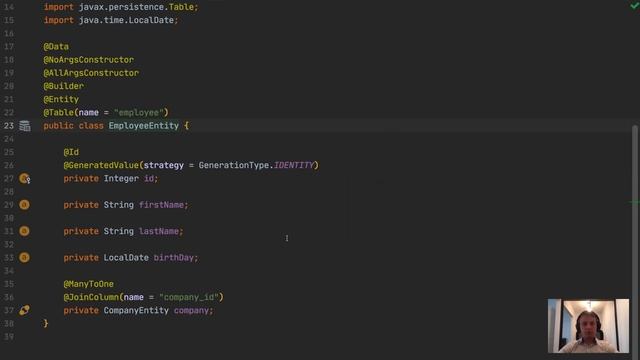The height and width of the screenshot is (360, 640).
Task: Click the @Builder annotation
Action: [x=64, y=86]
